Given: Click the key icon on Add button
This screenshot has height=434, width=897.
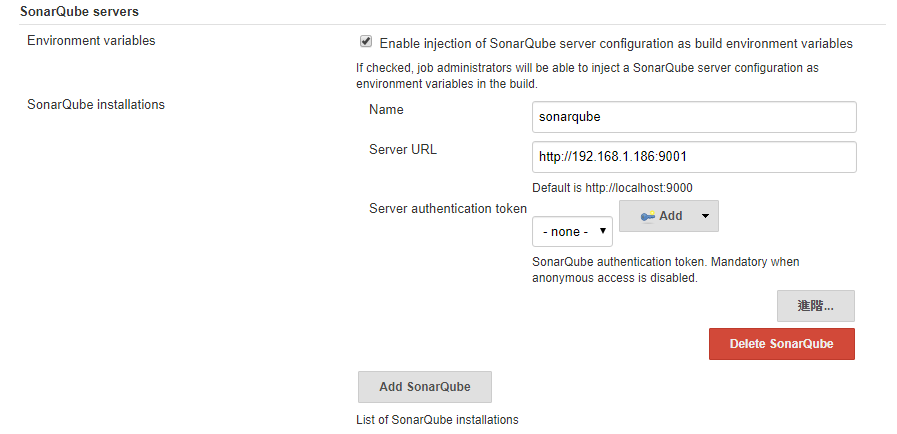Looking at the screenshot, I should click(648, 216).
